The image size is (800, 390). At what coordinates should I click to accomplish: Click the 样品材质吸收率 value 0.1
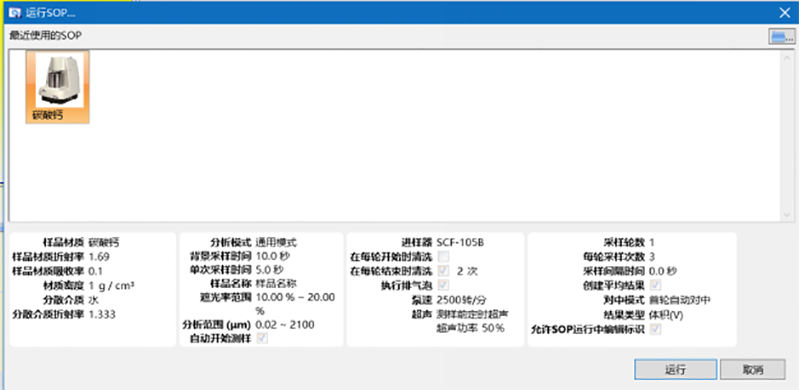click(96, 271)
